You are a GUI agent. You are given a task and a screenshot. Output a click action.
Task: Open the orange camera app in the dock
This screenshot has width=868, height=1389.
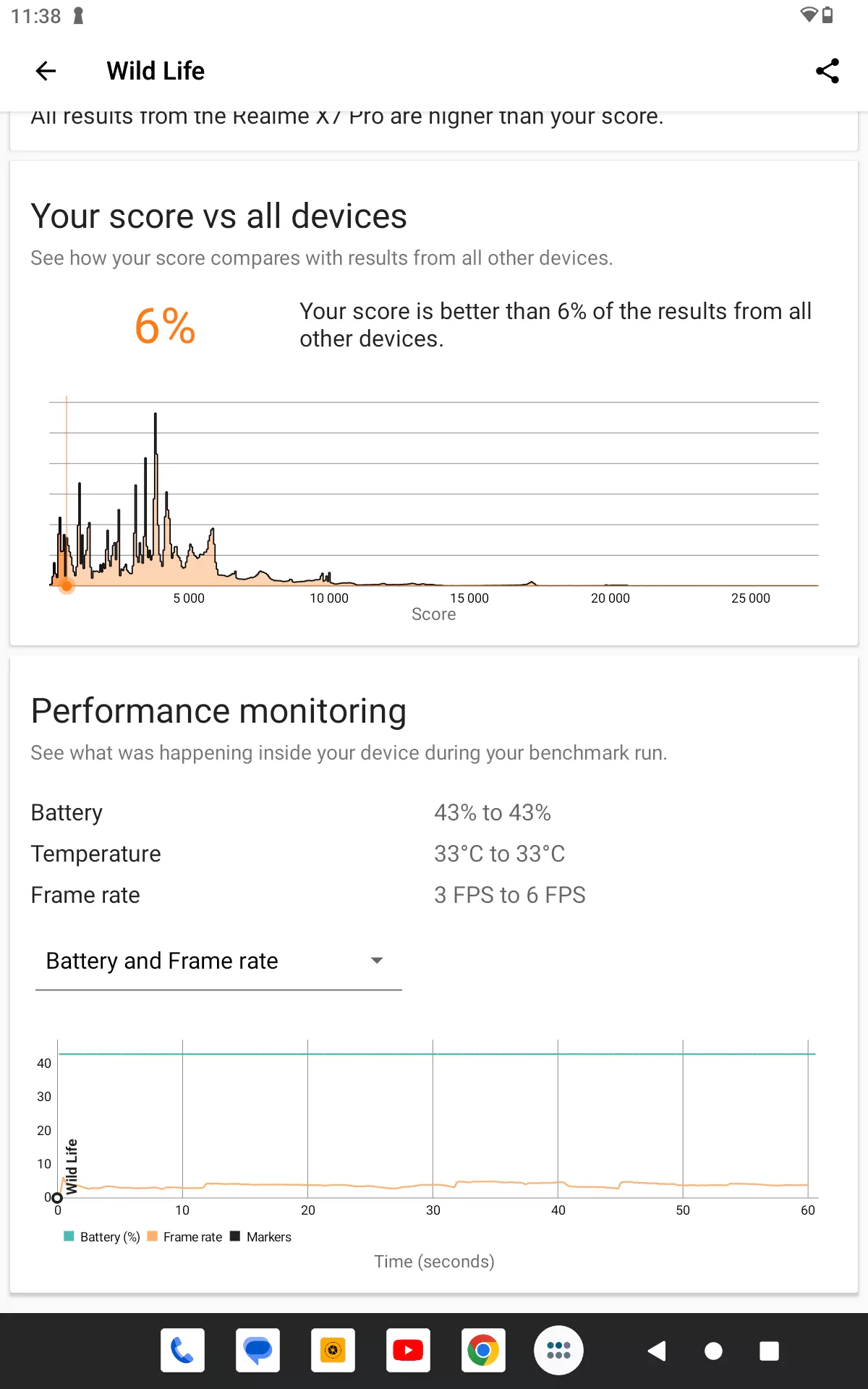(333, 1350)
